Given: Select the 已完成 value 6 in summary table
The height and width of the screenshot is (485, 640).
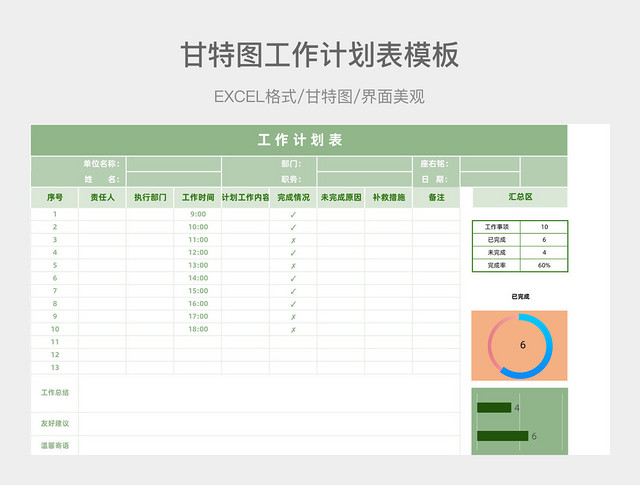Looking at the screenshot, I should coord(544,240).
